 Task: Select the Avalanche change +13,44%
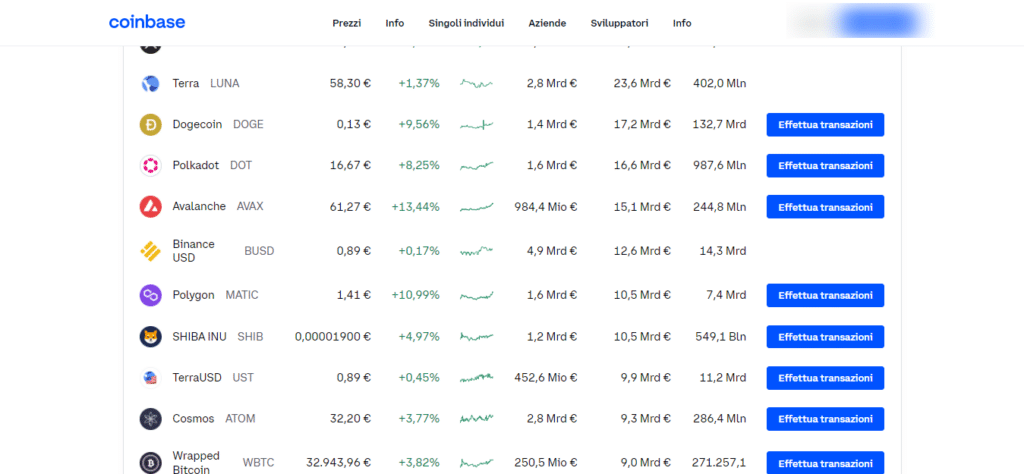(416, 207)
